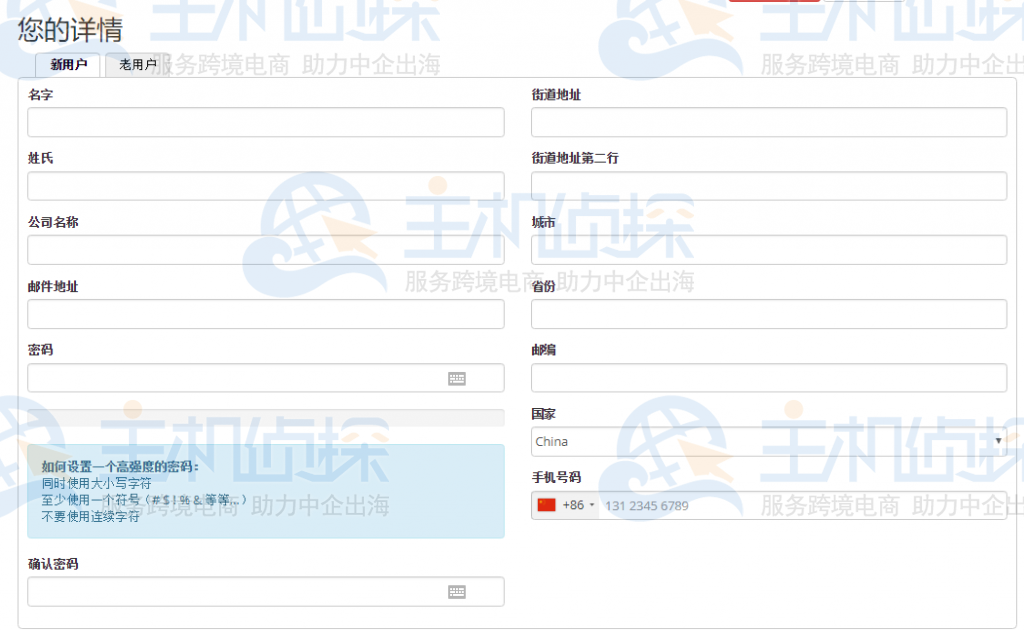Screen dimensions: 1024x631
Task: Click inside the 确认密码 confirm password field
Action: 230,591
